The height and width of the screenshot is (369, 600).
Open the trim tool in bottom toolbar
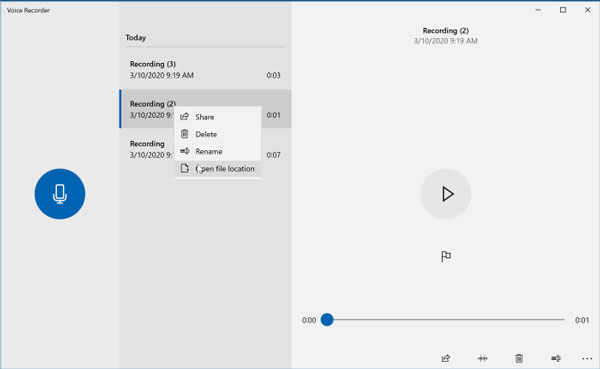click(483, 358)
